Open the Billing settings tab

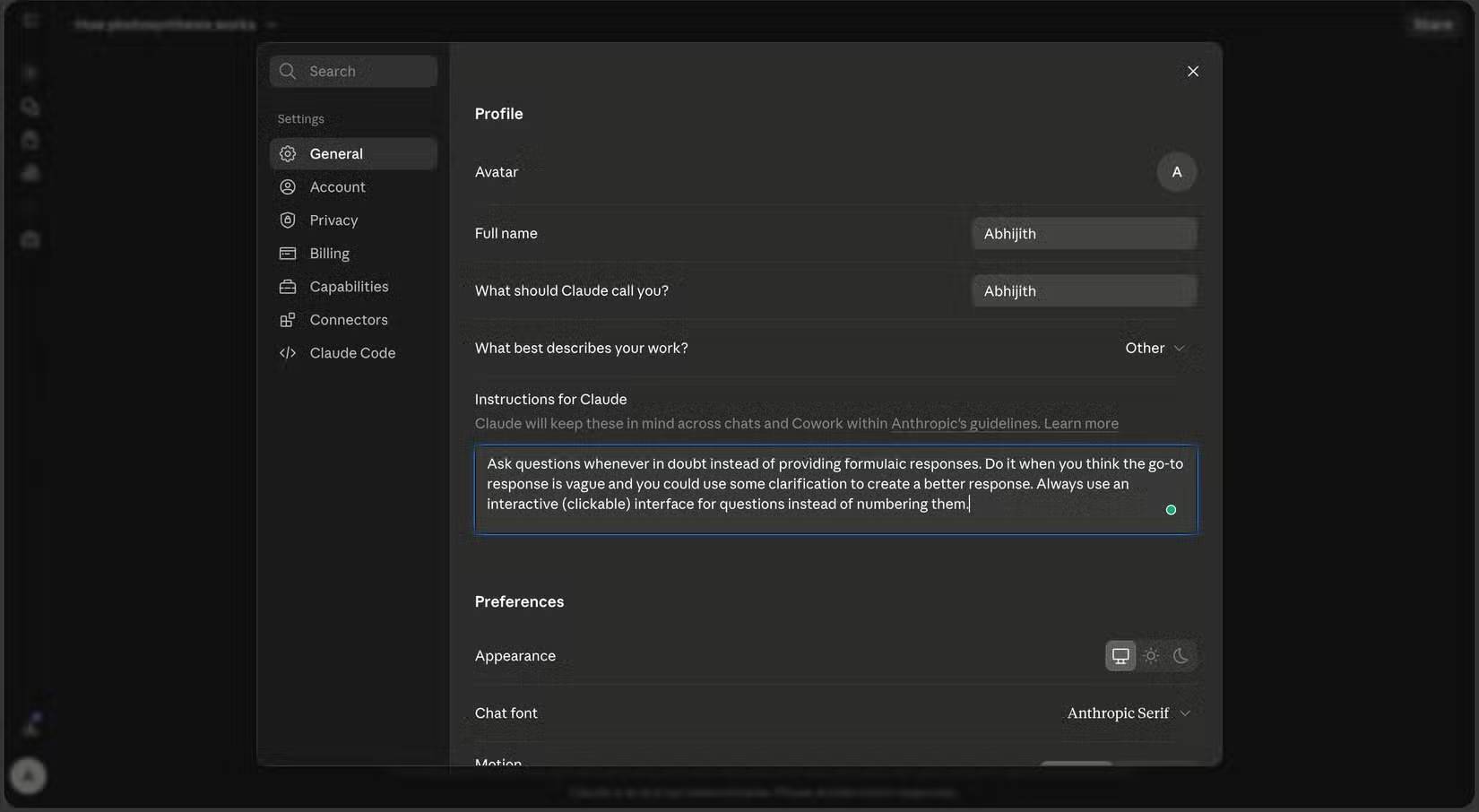(x=353, y=254)
